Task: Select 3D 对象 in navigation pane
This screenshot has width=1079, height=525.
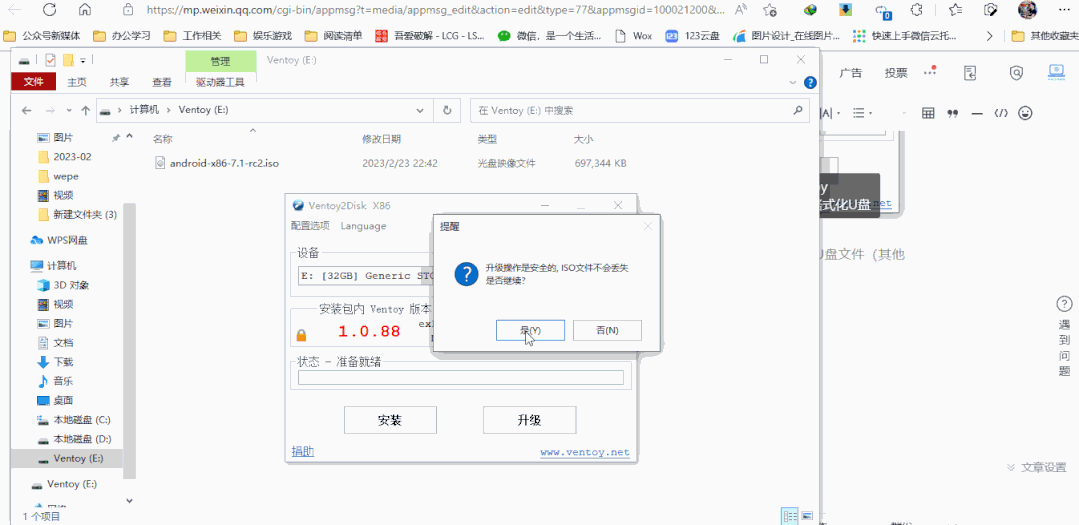Action: tap(71, 285)
